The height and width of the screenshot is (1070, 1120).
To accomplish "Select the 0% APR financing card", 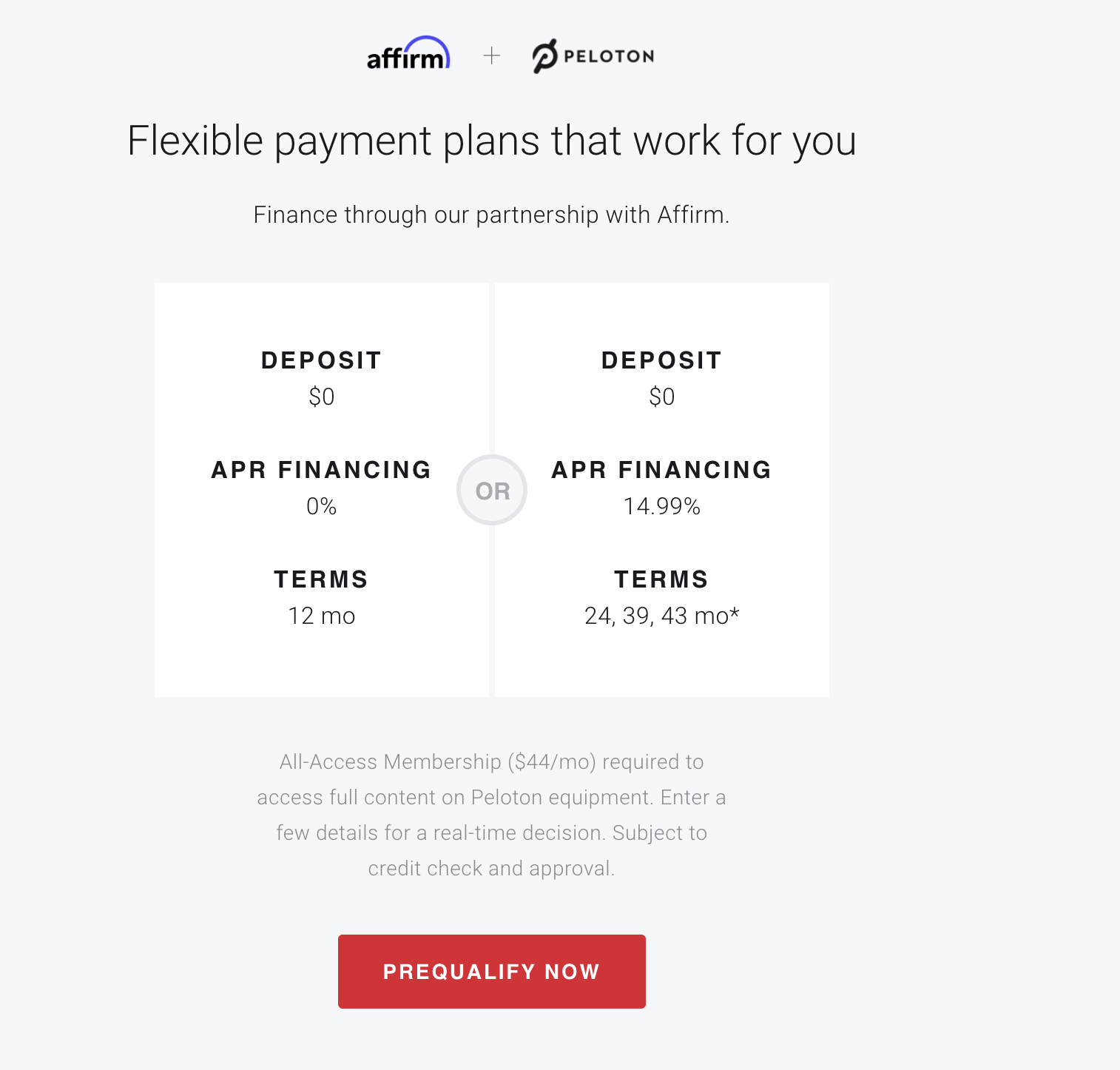I will [x=322, y=490].
